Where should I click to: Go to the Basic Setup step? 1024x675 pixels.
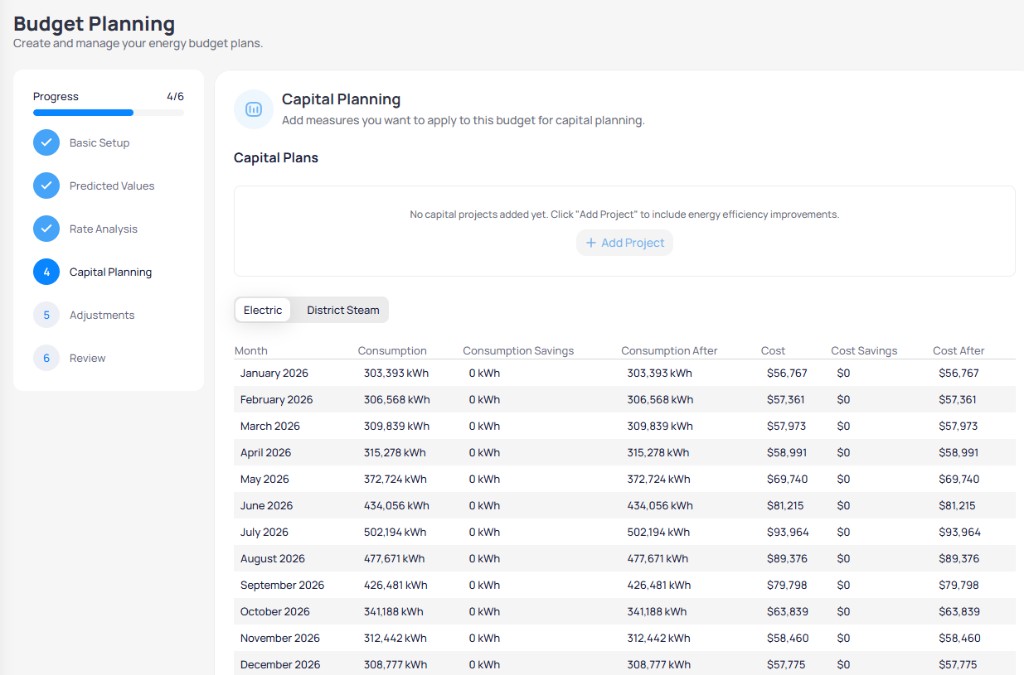(99, 143)
